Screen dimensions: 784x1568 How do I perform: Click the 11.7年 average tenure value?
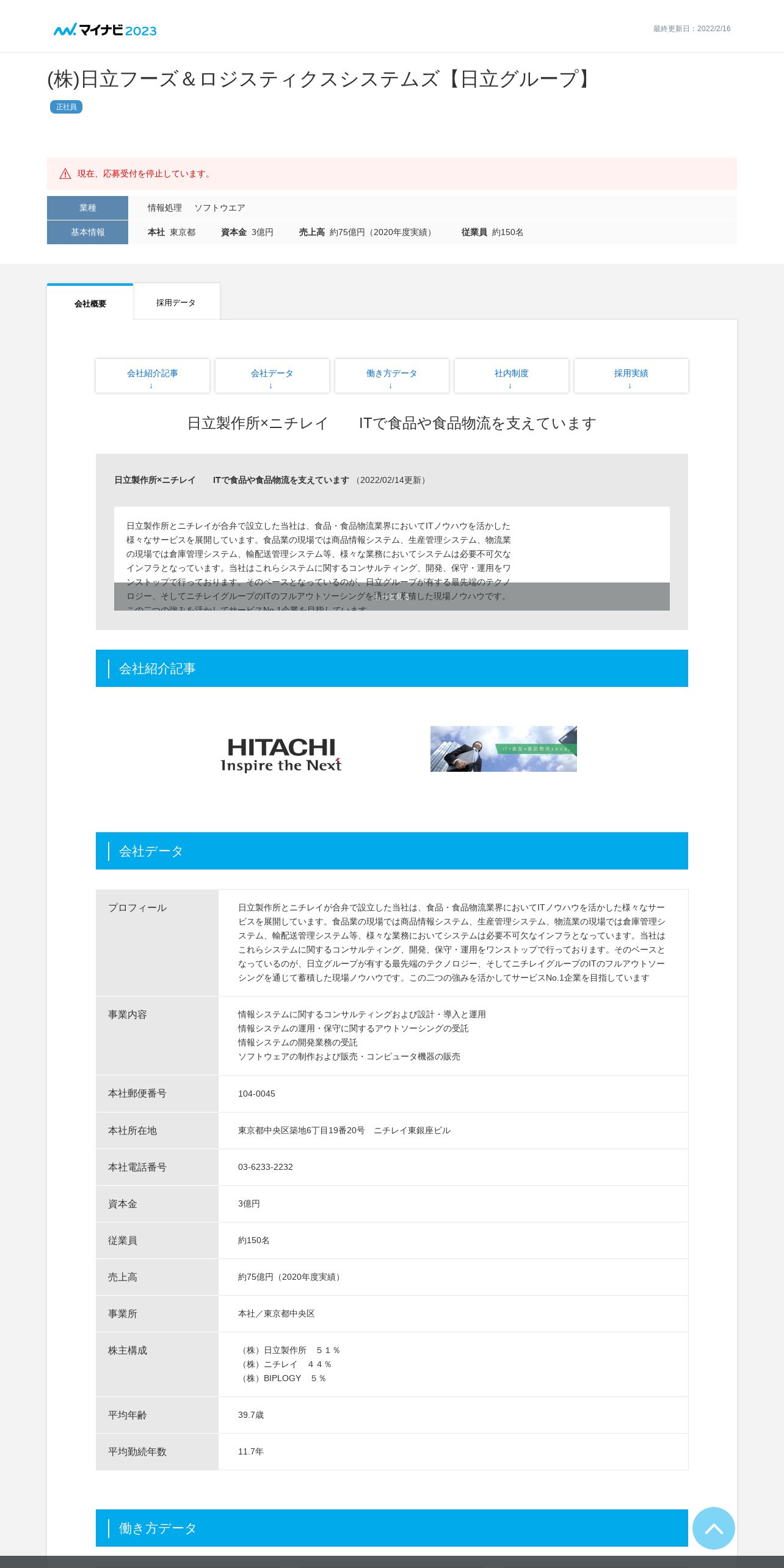[x=251, y=1451]
